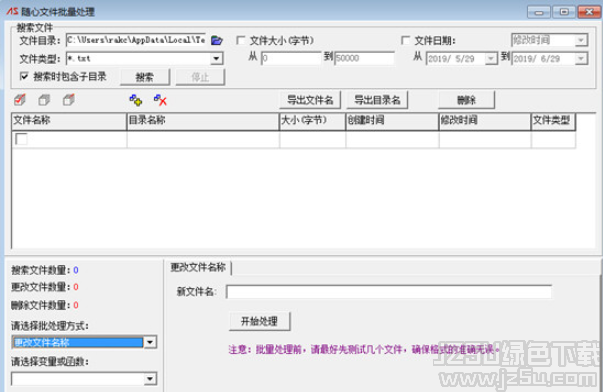Minimize the 随心文件批量处理 window
The height and width of the screenshot is (392, 603).
coord(539,12)
